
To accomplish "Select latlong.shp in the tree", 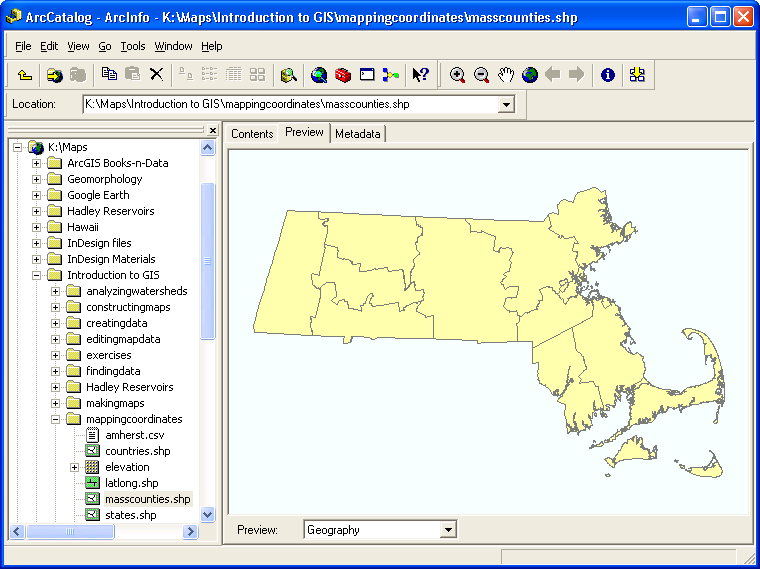I will pos(132,483).
